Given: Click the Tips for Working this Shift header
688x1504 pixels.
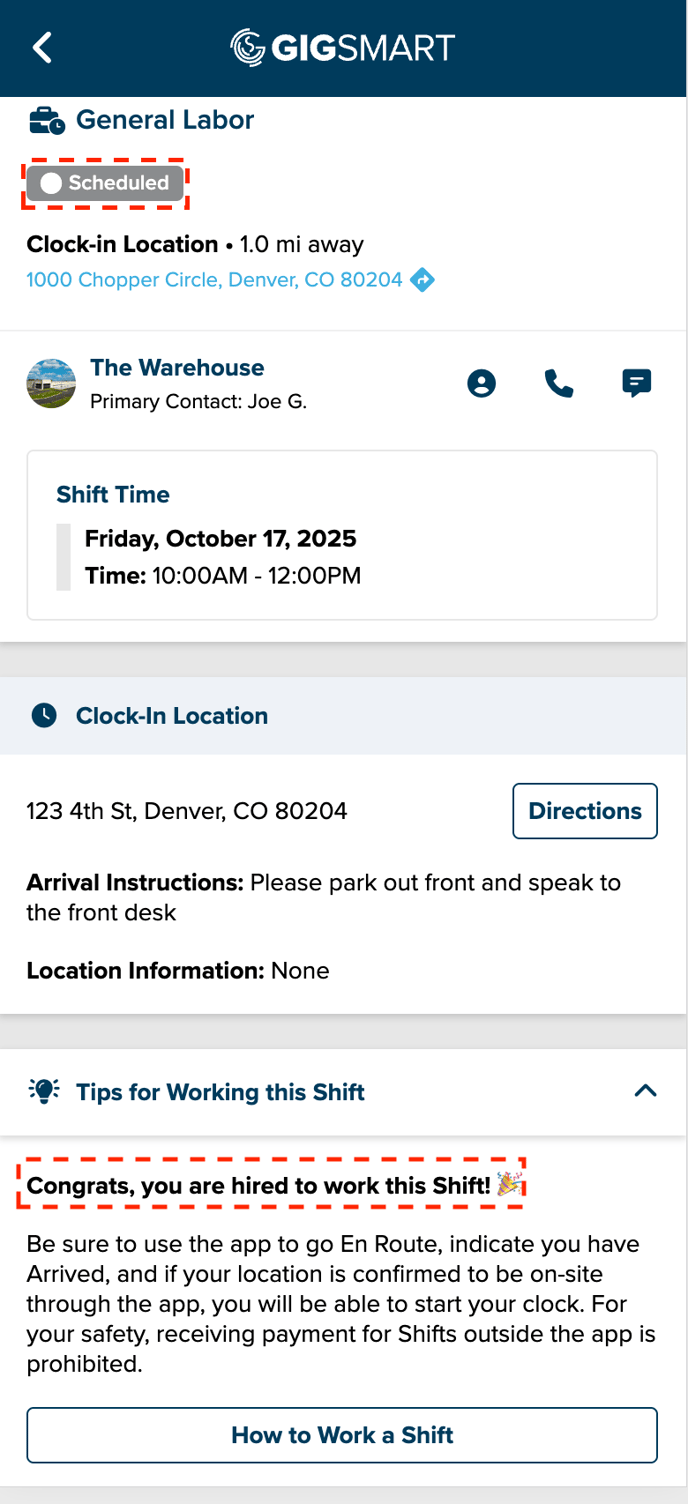Looking at the screenshot, I should pyautogui.click(x=220, y=1092).
